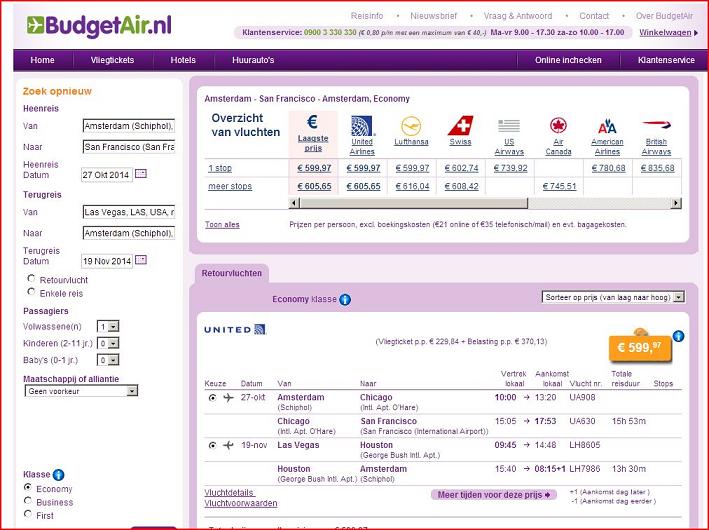Open the Hotels menu item
The image size is (709, 530).
(x=183, y=60)
